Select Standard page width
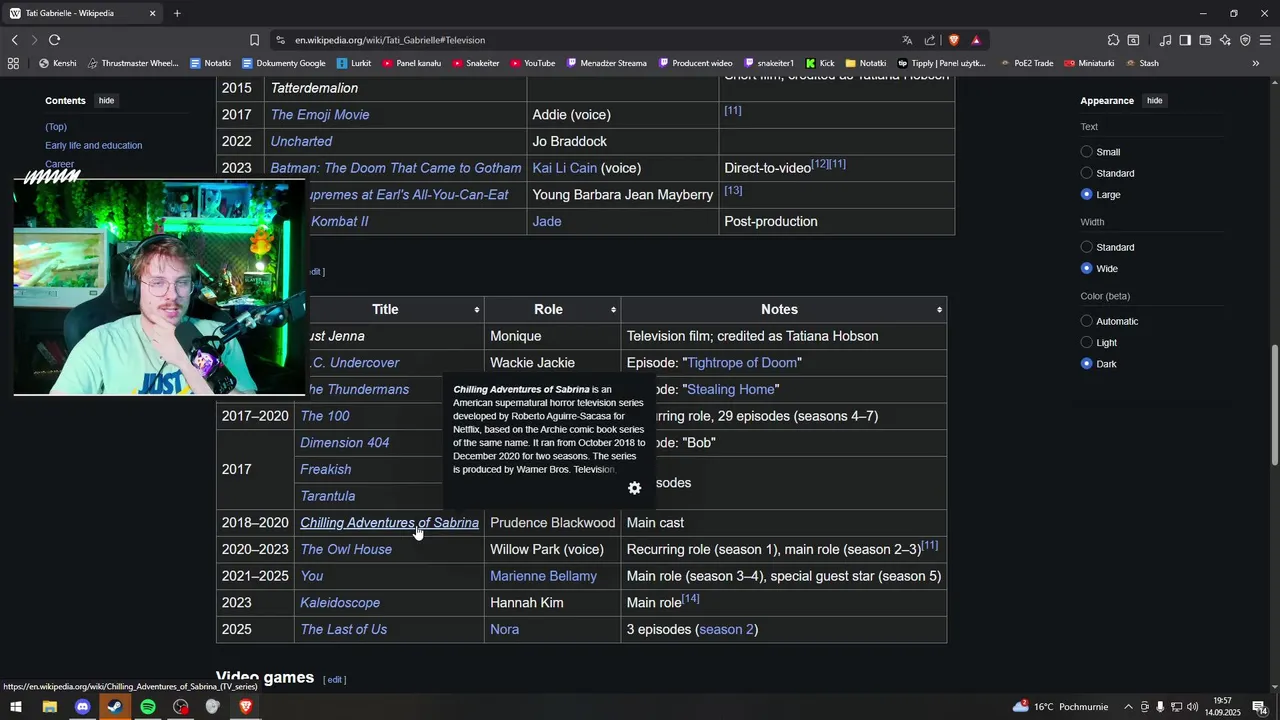Image resolution: width=1280 pixels, height=720 pixels. click(1087, 247)
